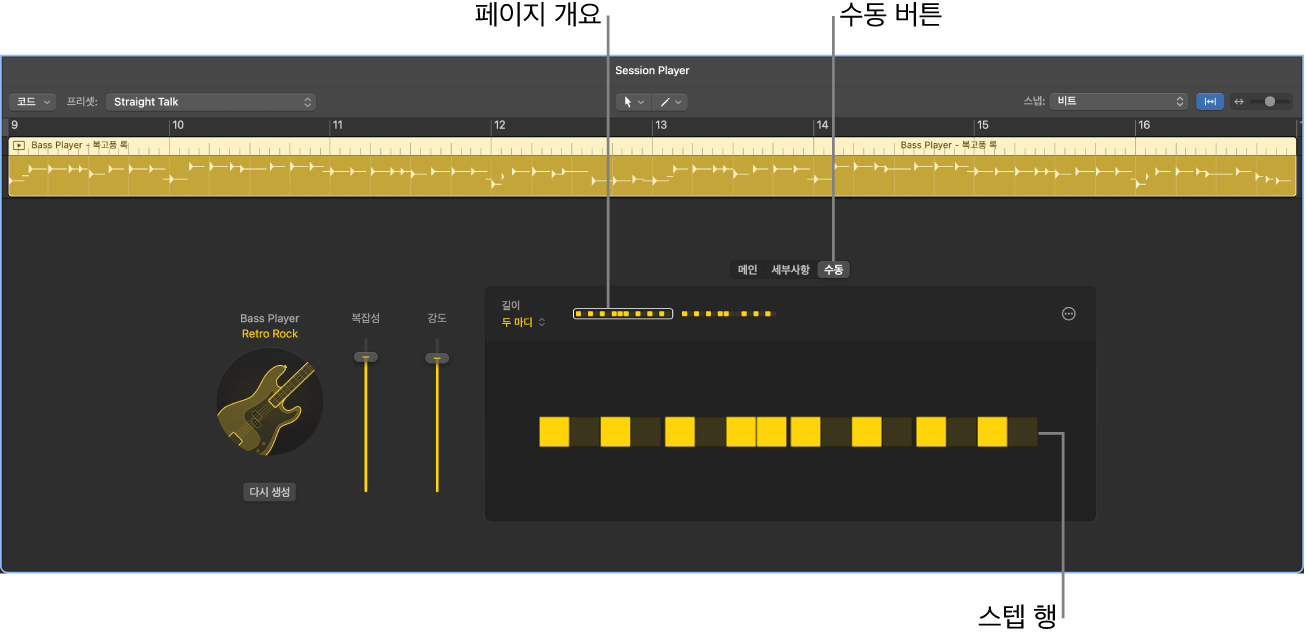Toggle the last step in step row
The height and width of the screenshot is (644, 1306).
coord(1023,432)
